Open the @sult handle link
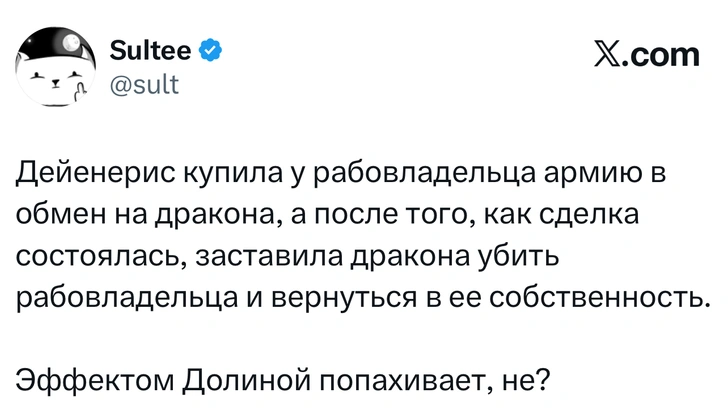 point(142,85)
